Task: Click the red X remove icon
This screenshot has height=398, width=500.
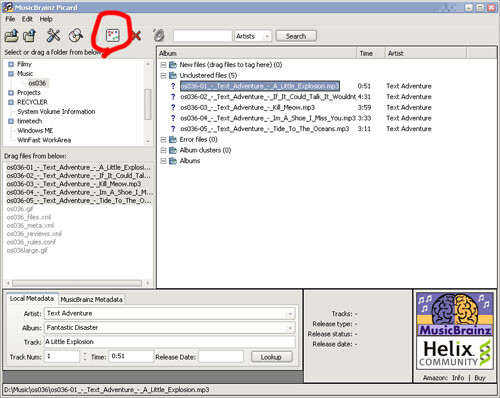Action: click(x=136, y=36)
